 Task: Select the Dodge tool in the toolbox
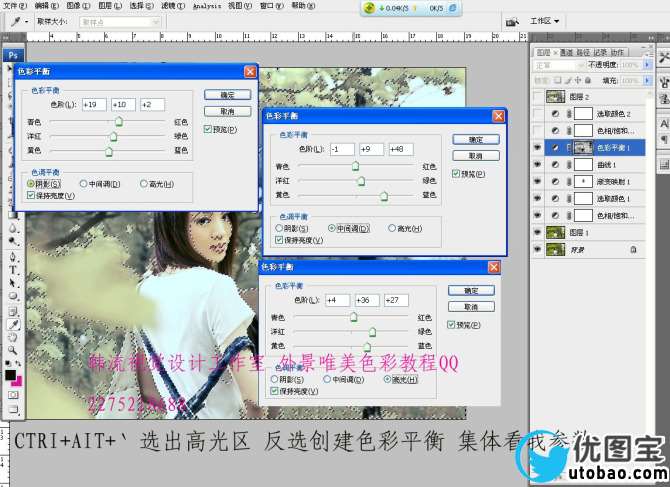(13, 241)
